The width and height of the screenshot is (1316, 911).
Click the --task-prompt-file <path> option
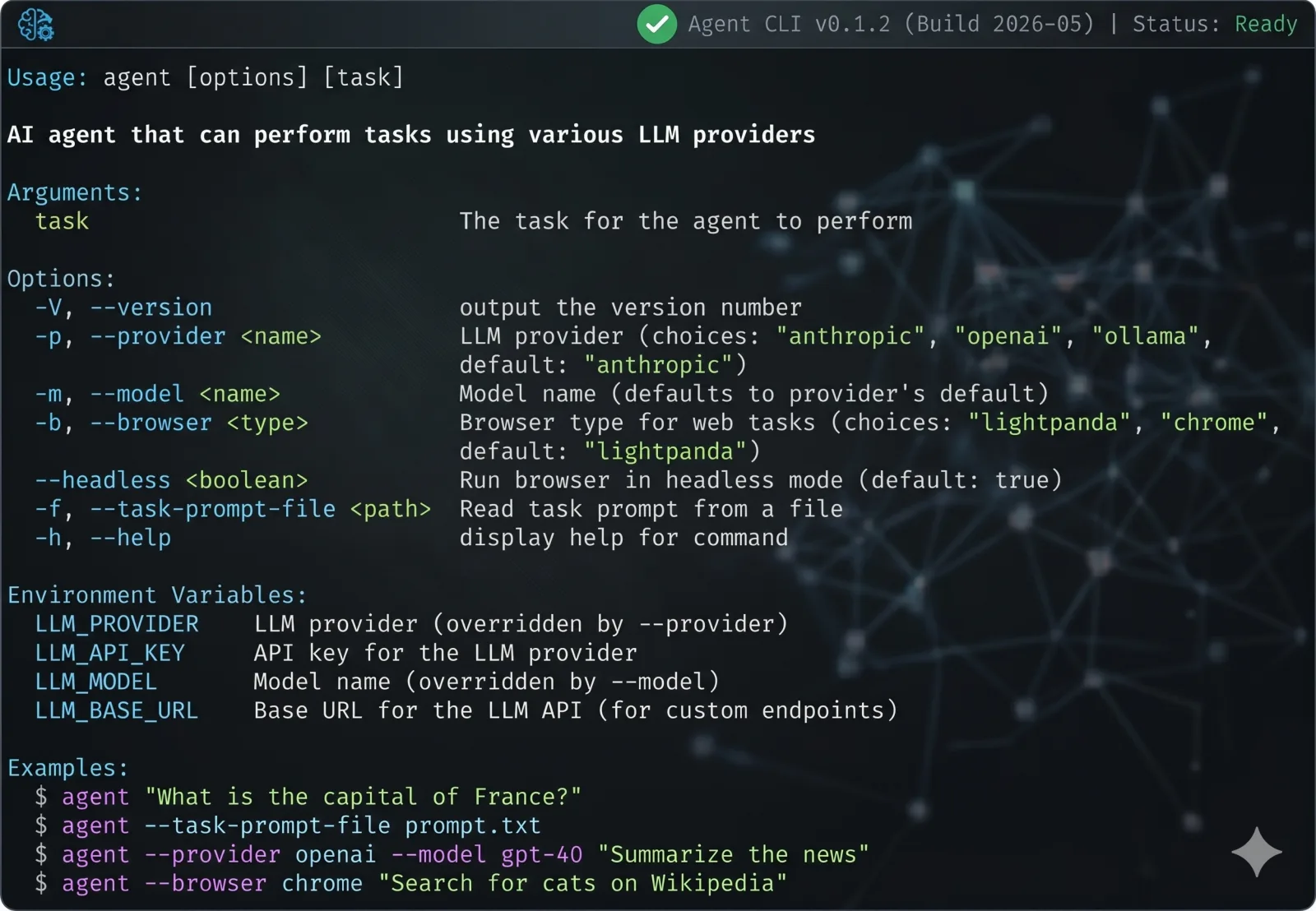pyautogui.click(x=233, y=509)
